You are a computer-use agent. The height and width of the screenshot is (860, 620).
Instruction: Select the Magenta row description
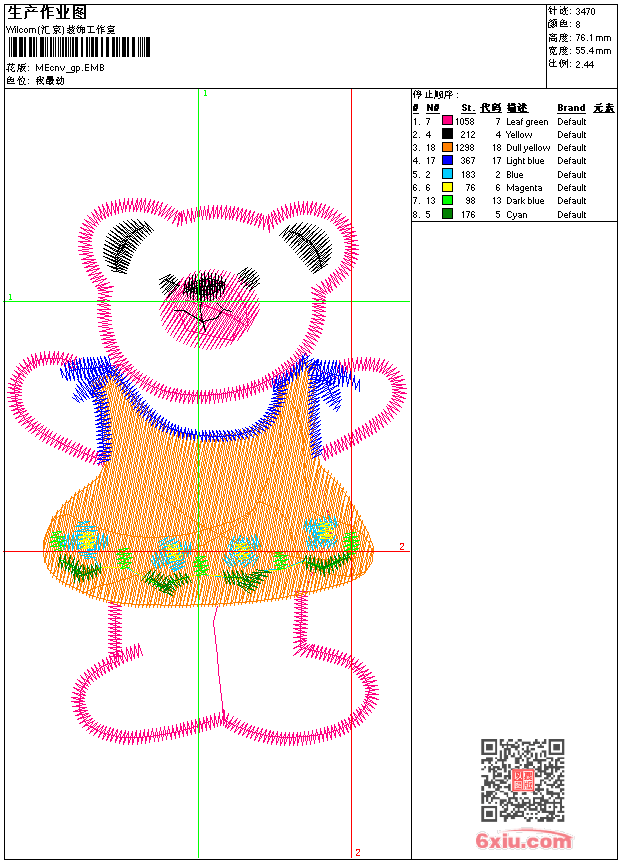[x=524, y=188]
